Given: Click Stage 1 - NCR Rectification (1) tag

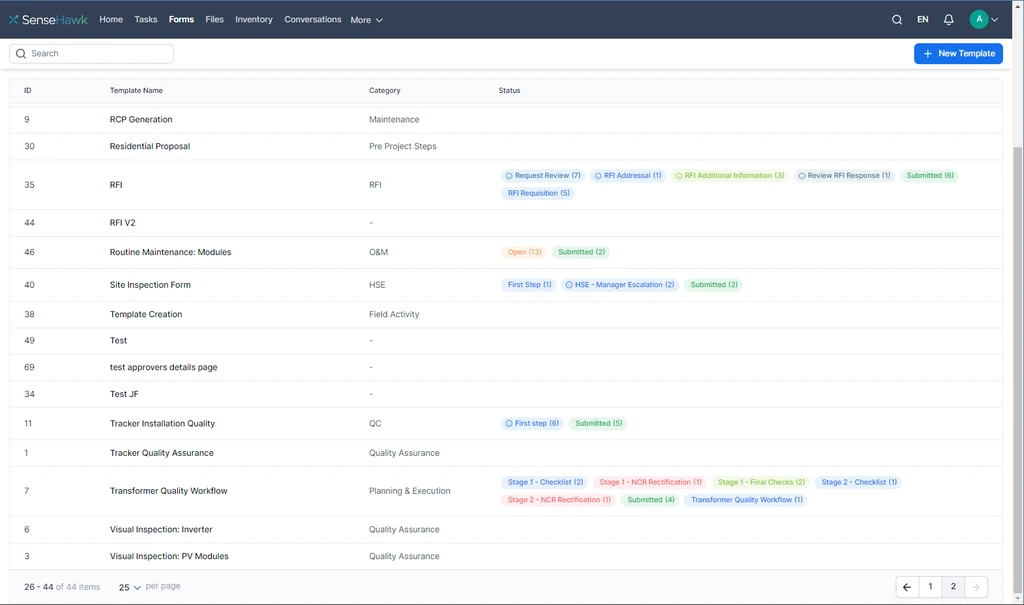Looking at the screenshot, I should tap(650, 482).
